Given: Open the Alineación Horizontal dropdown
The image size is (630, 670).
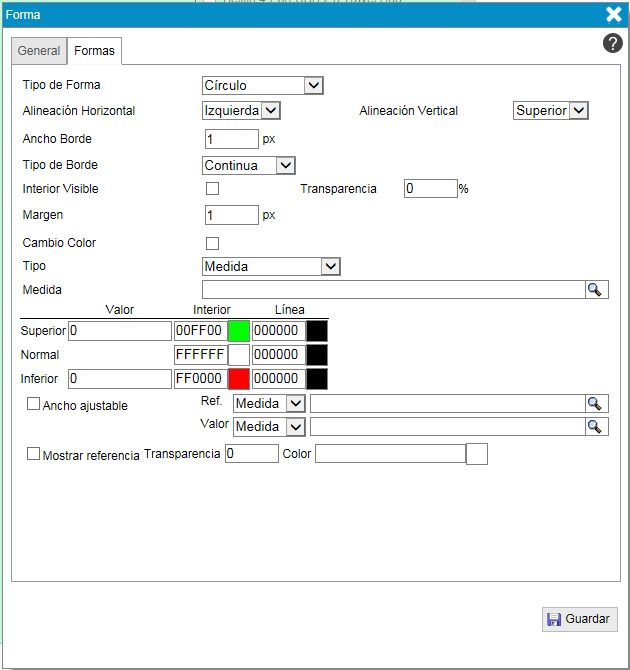Looking at the screenshot, I should coord(241,111).
